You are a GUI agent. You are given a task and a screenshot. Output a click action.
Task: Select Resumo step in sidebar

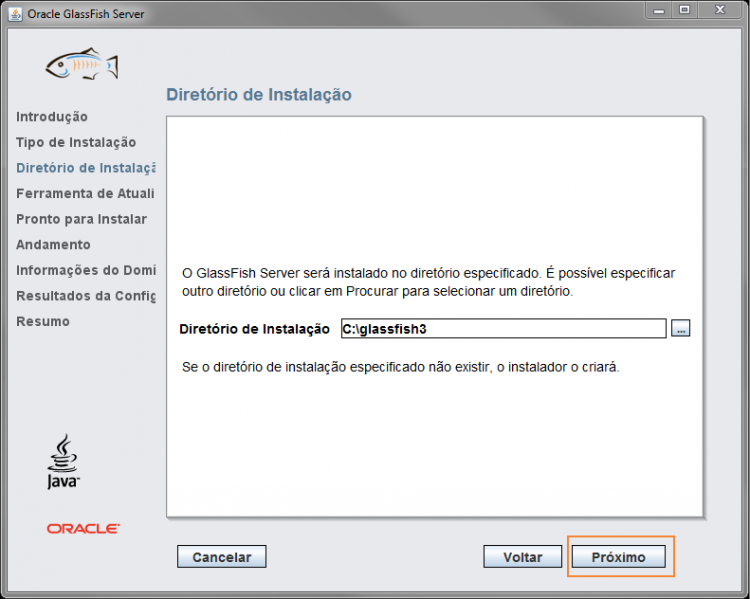[x=43, y=321]
